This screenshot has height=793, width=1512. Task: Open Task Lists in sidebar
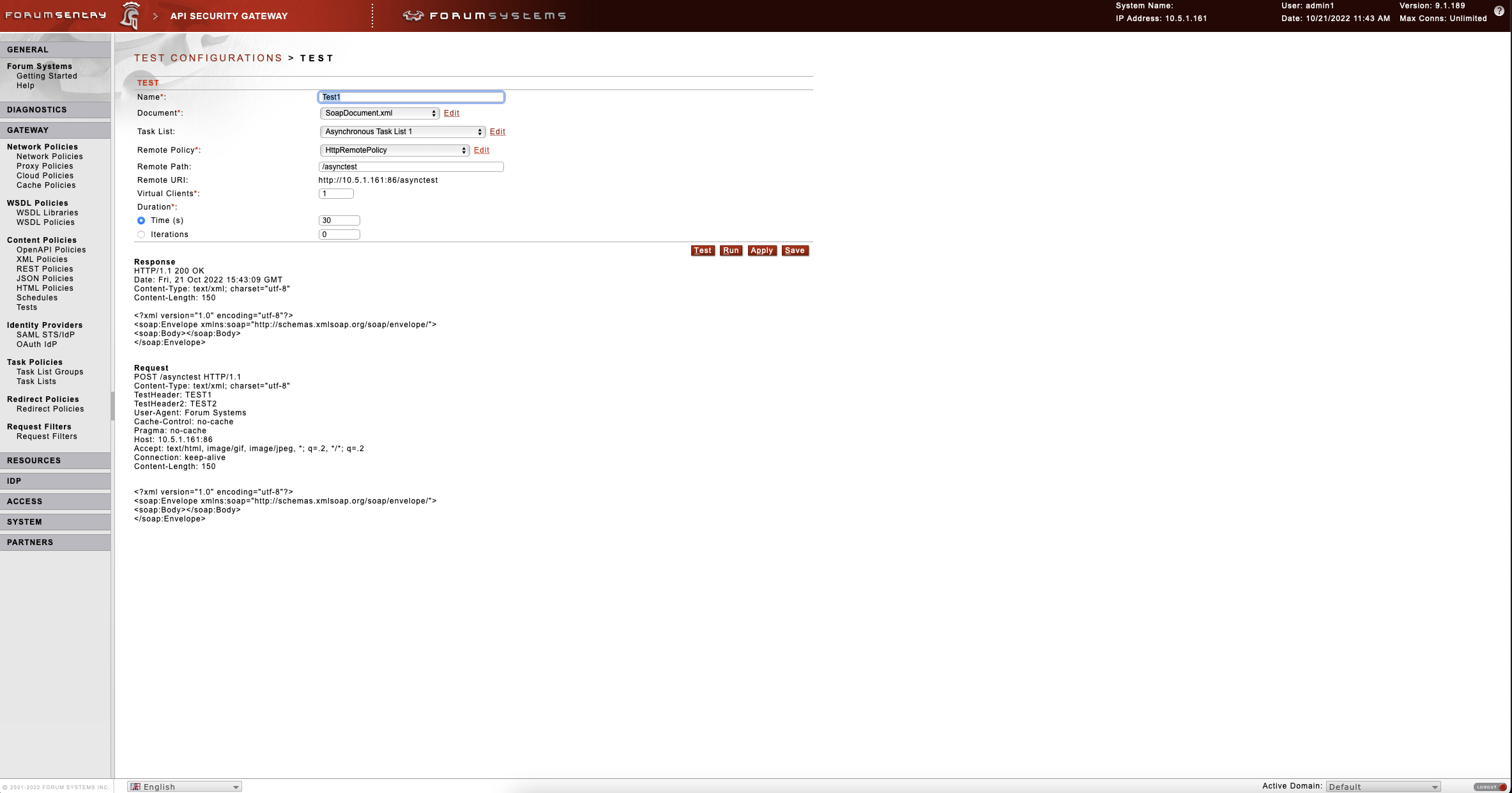click(x=36, y=381)
